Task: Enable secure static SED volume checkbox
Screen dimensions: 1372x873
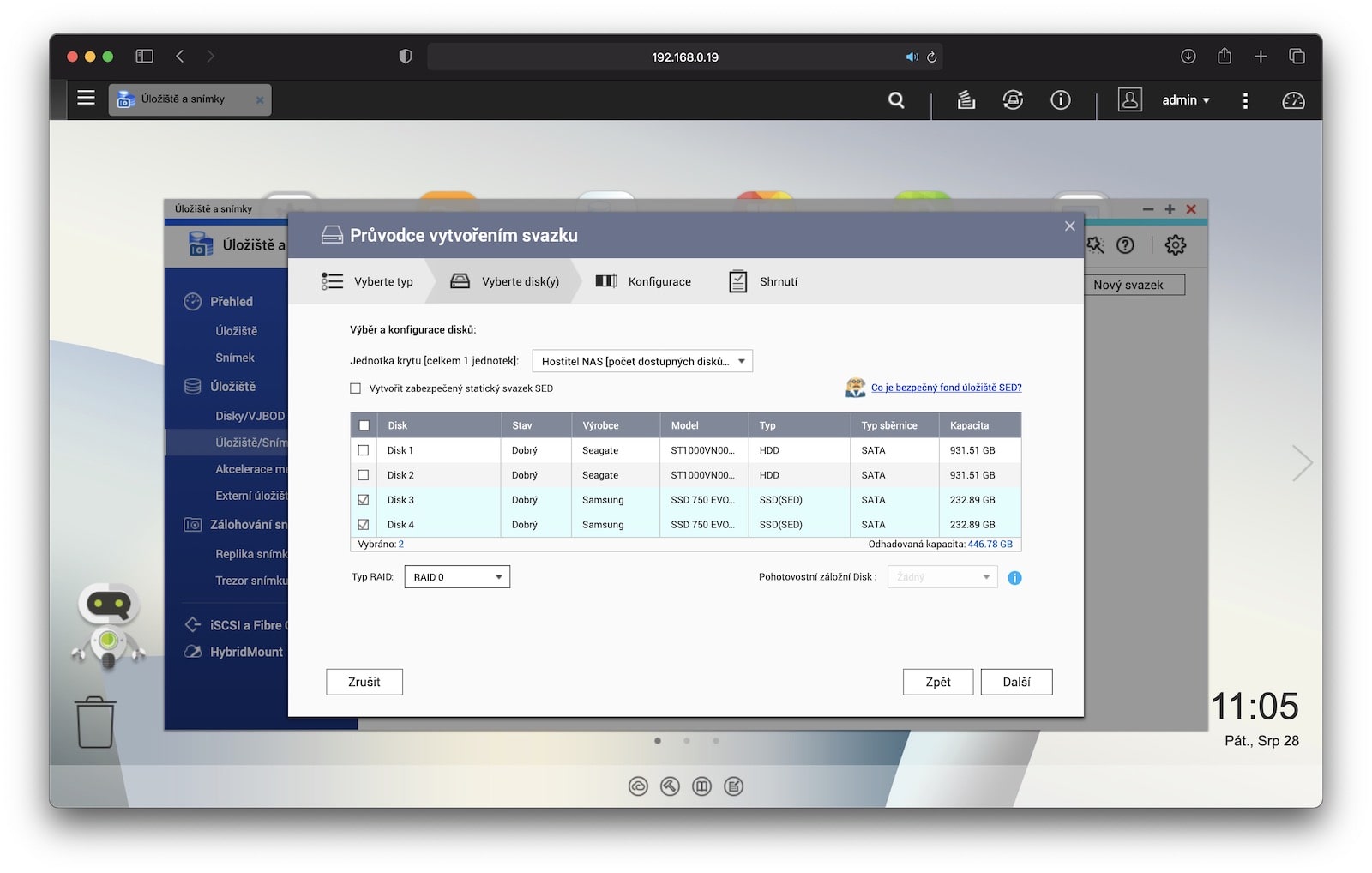Action: click(356, 388)
